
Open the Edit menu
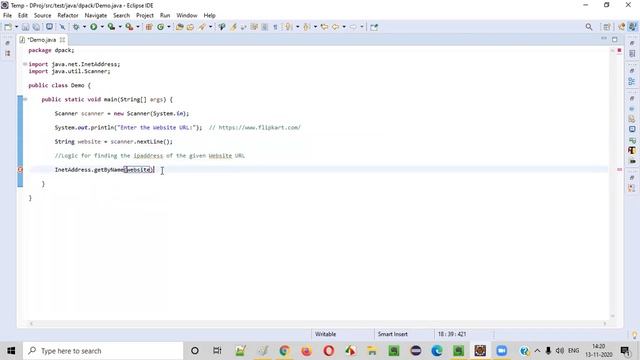23,15
